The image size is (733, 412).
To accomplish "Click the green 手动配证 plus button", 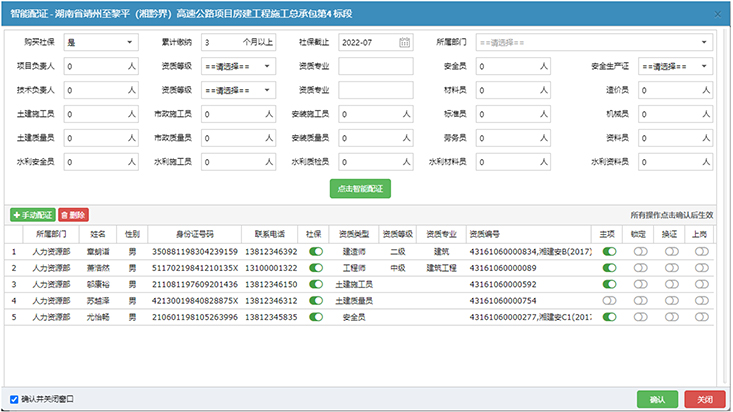I will pyautogui.click(x=33, y=215).
